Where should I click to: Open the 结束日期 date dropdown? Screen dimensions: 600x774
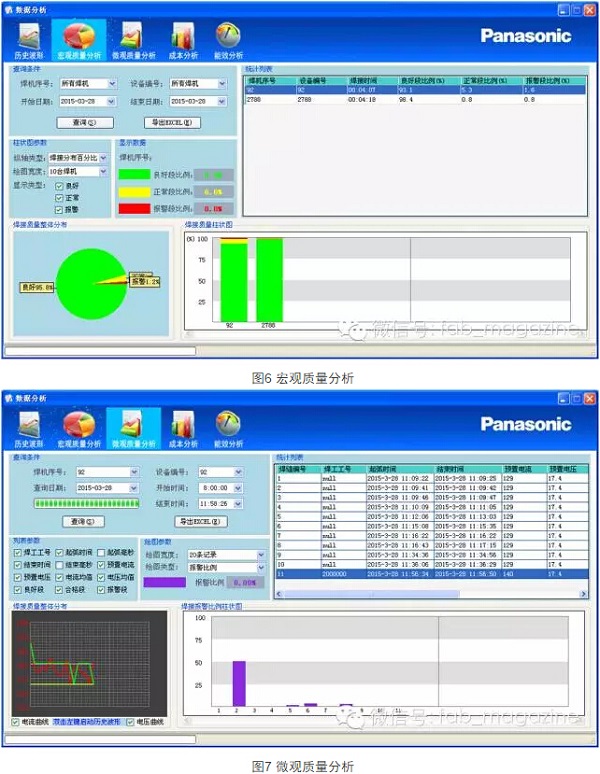(x=236, y=101)
